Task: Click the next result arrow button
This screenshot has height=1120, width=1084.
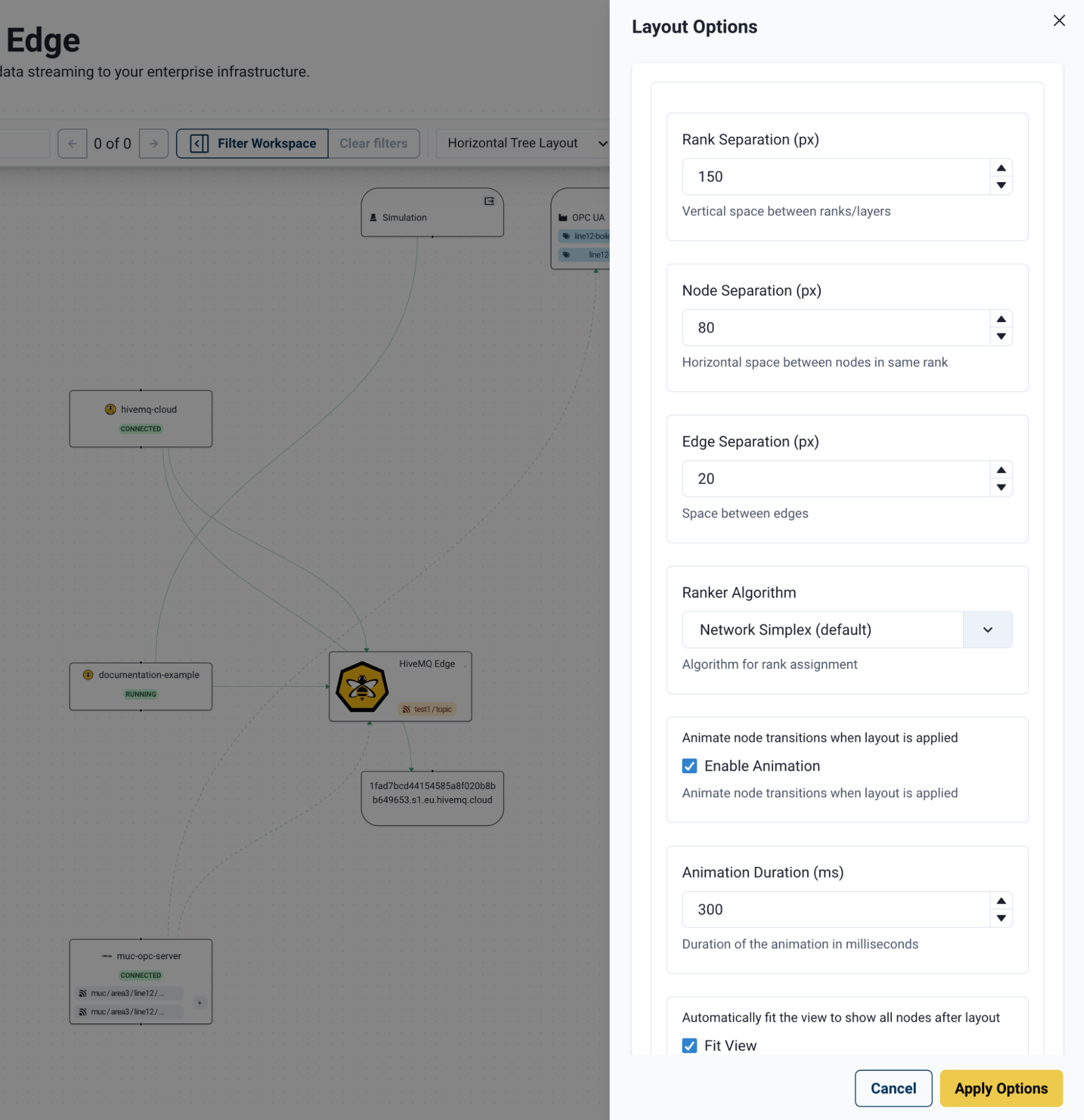Action: 153,143
